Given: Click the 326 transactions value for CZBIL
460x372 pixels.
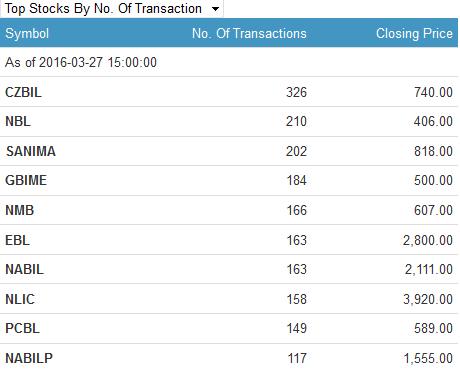Looking at the screenshot, I should (296, 92).
